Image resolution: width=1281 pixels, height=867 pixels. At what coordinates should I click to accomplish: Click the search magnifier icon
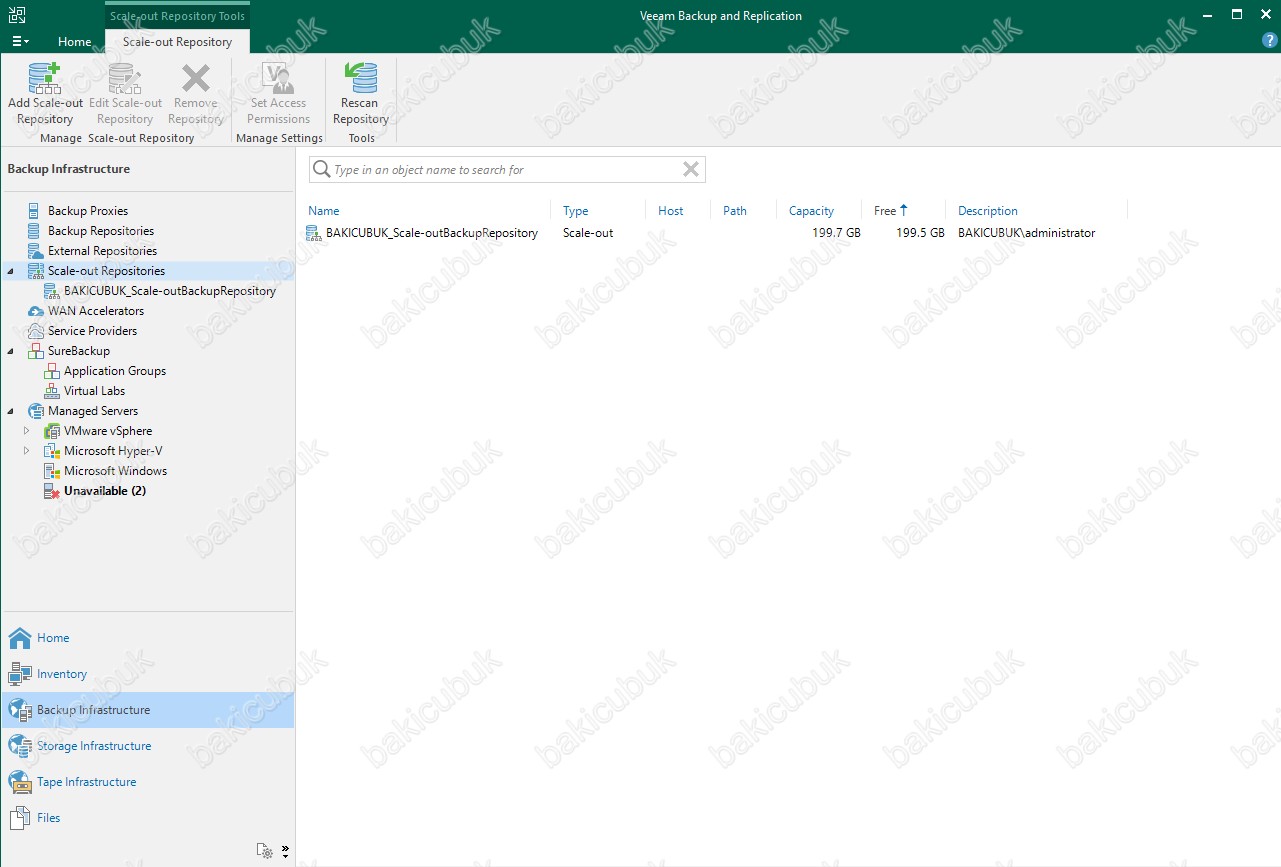(321, 170)
